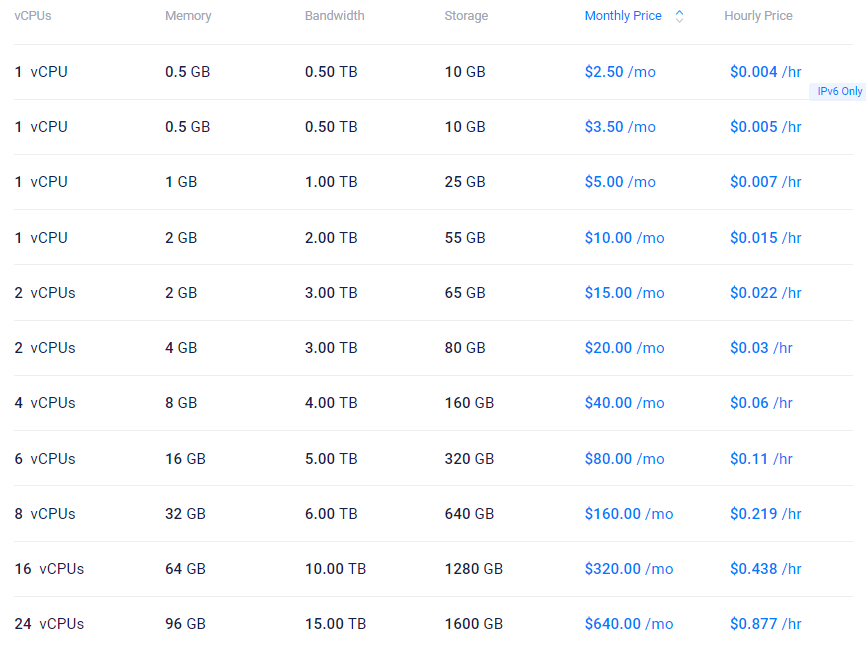Select the $20.00 /mo plan price
Image resolution: width=866 pixels, height=649 pixels.
coord(624,348)
